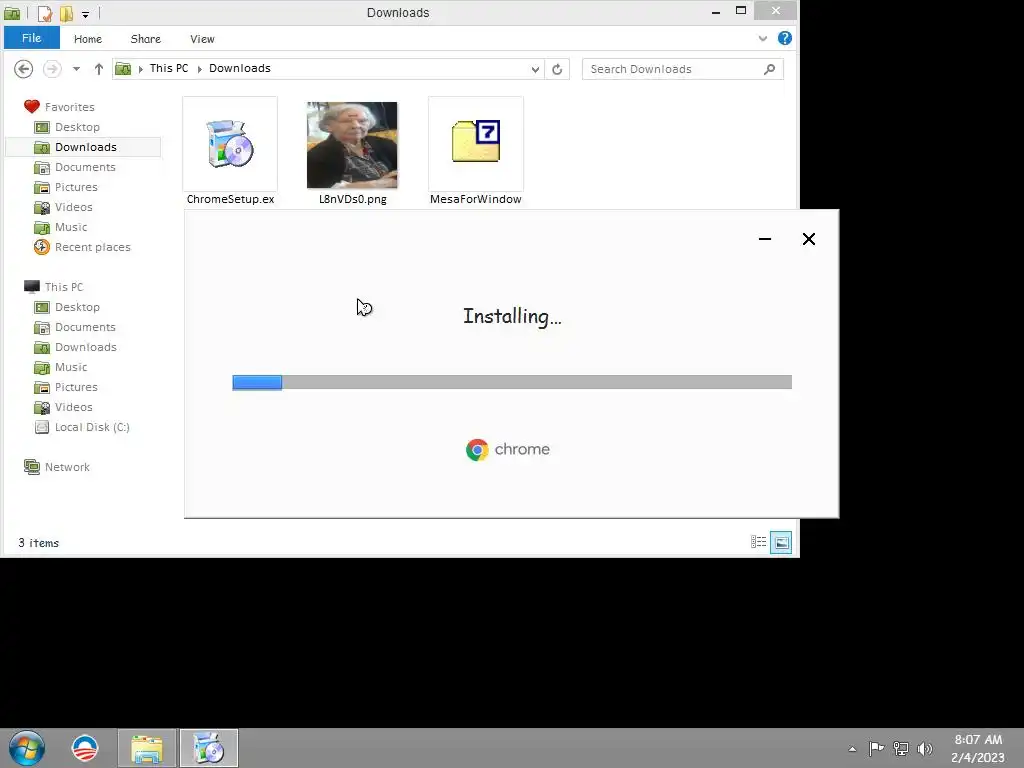Screen dimensions: 1024x768
Task: Open the network tray icon
Action: 901,748
